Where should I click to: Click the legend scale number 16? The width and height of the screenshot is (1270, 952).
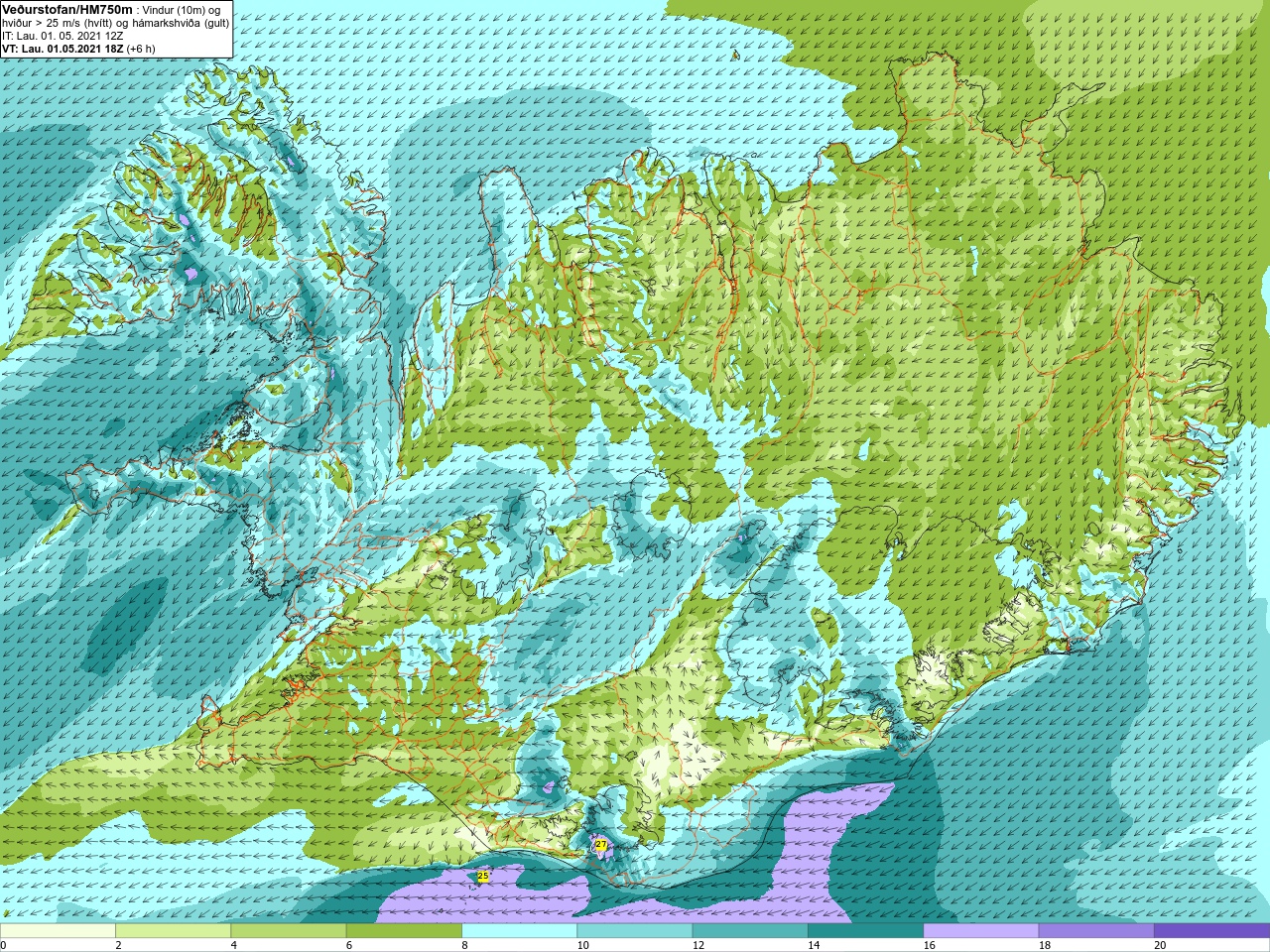coord(929,945)
